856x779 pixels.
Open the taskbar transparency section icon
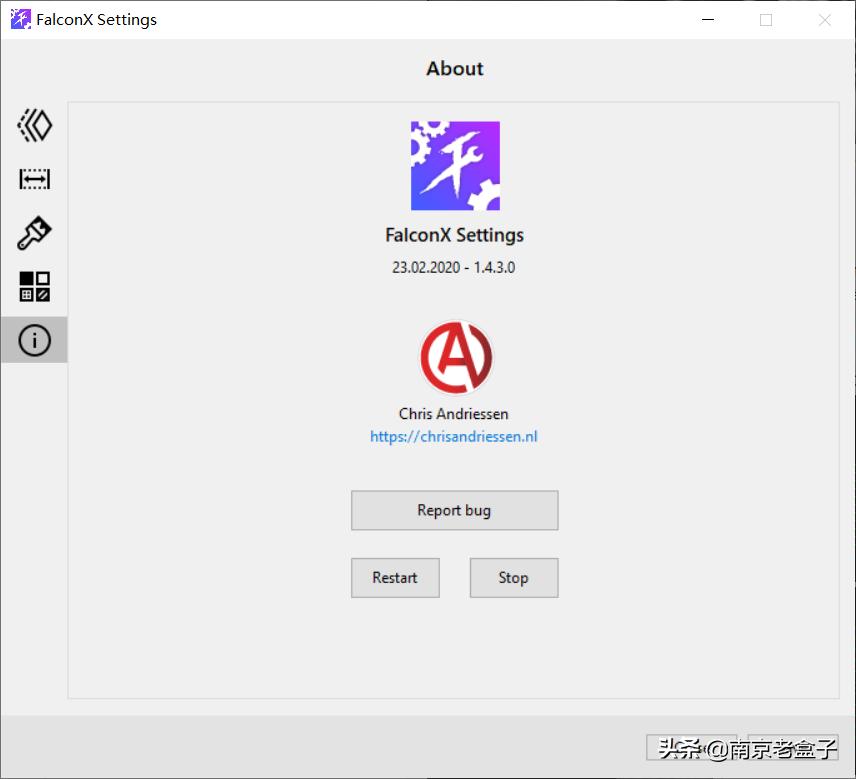tap(34, 126)
